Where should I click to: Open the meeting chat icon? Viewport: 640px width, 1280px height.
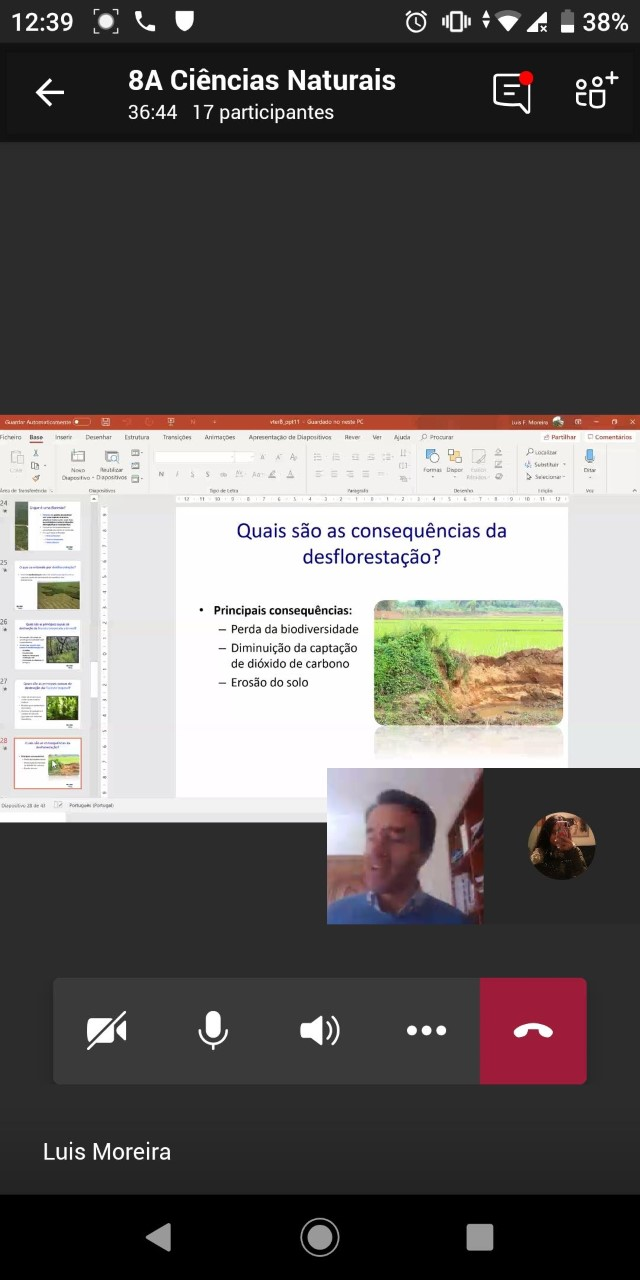point(512,93)
